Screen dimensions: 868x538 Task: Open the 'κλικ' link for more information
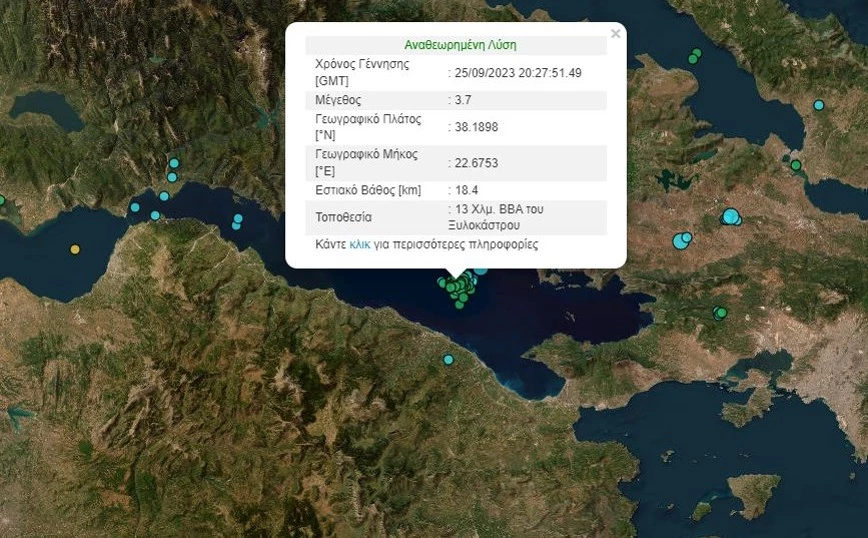click(360, 244)
